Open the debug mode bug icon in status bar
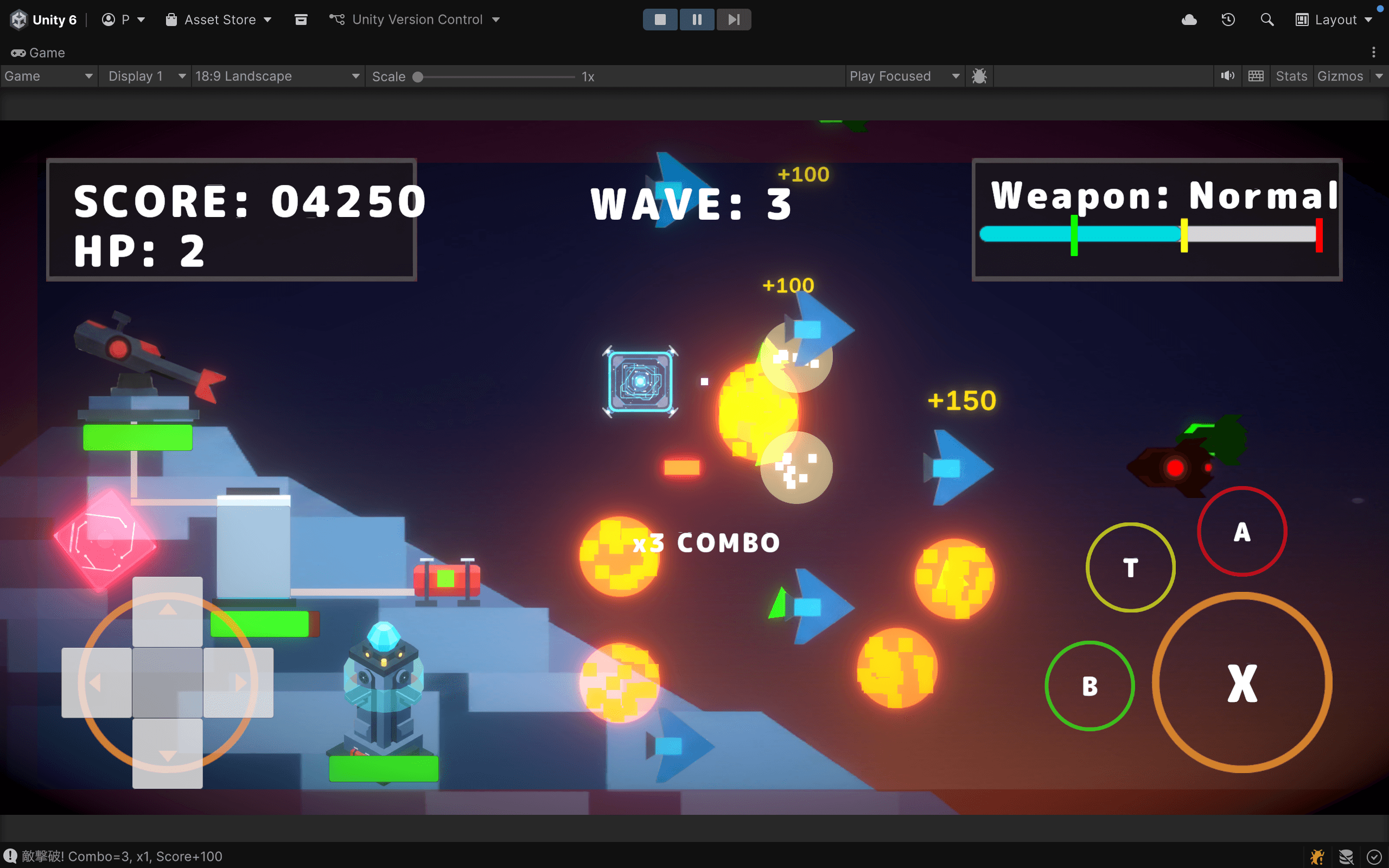The width and height of the screenshot is (1389, 868). click(1317, 857)
